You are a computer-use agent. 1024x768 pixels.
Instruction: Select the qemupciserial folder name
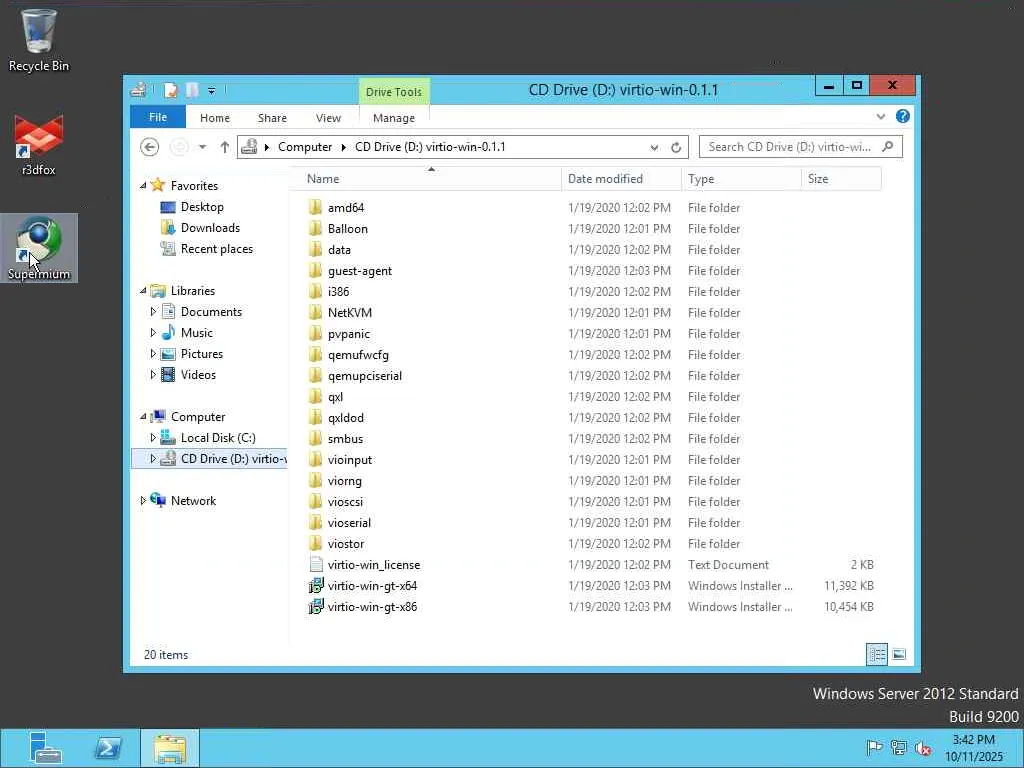(365, 376)
